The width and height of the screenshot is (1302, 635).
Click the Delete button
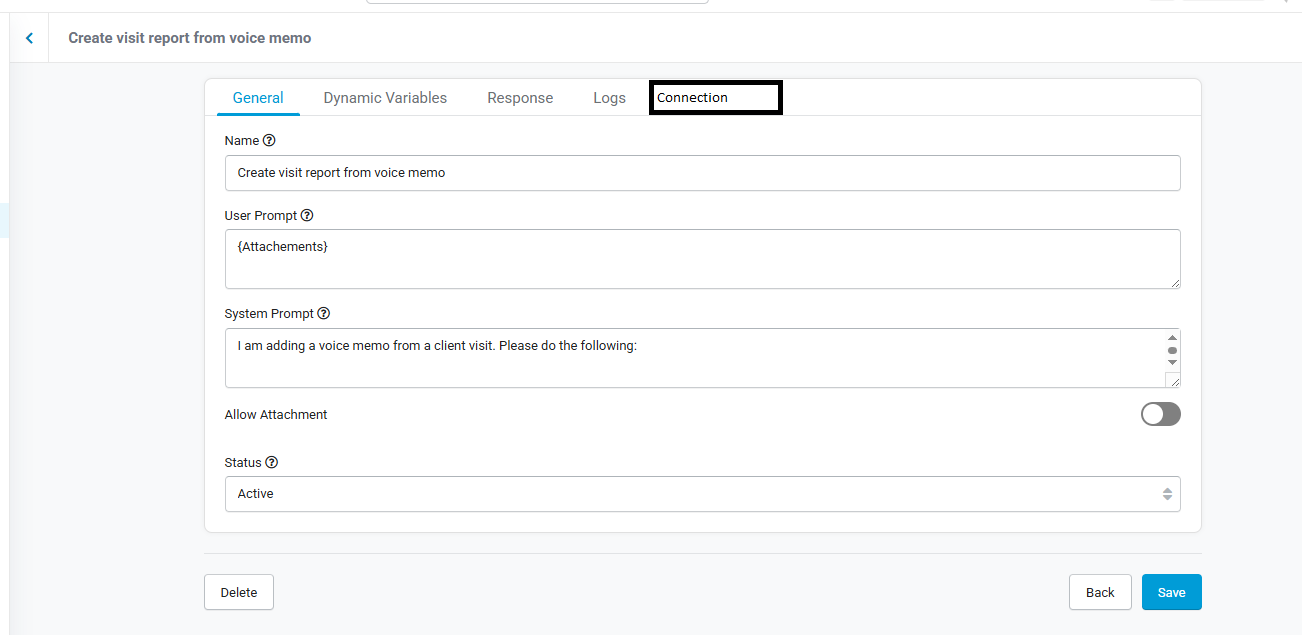tap(239, 592)
